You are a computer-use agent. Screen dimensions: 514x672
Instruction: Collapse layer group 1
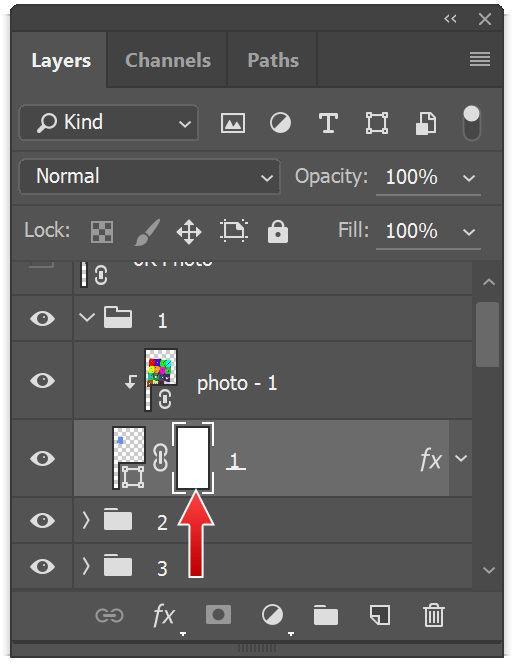(x=87, y=318)
